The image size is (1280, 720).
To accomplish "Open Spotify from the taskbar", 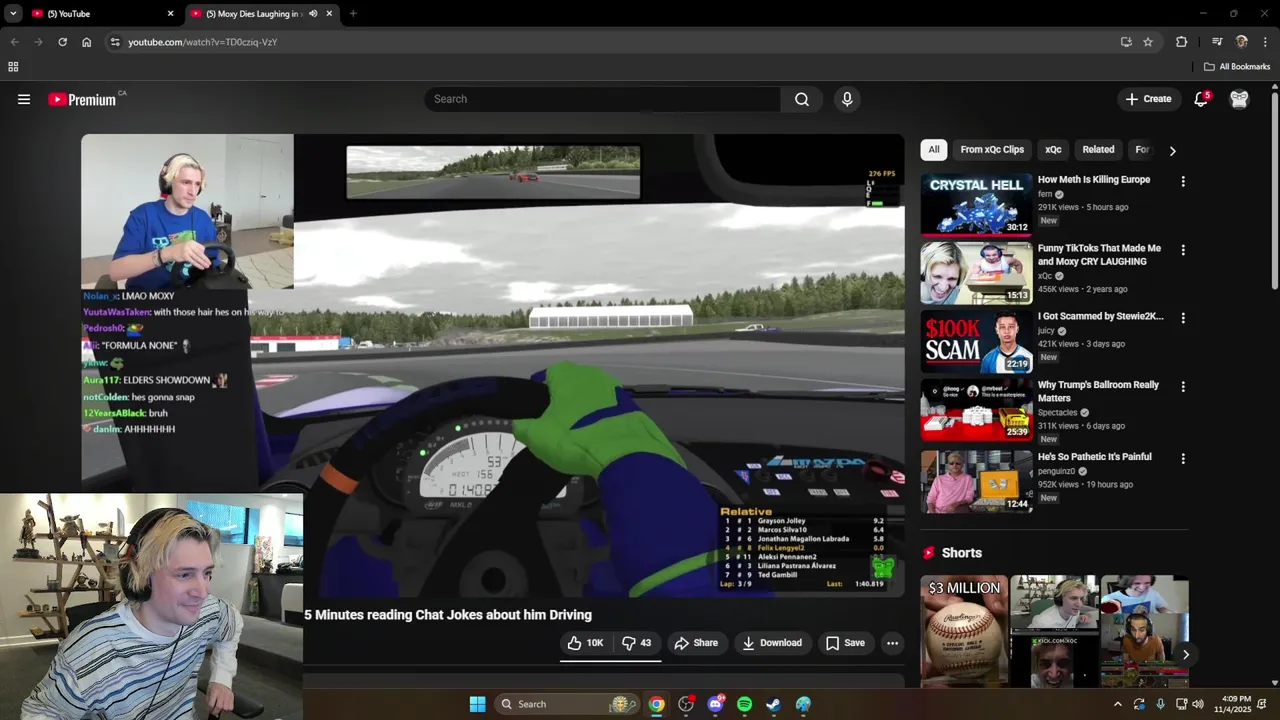I will coord(744,704).
